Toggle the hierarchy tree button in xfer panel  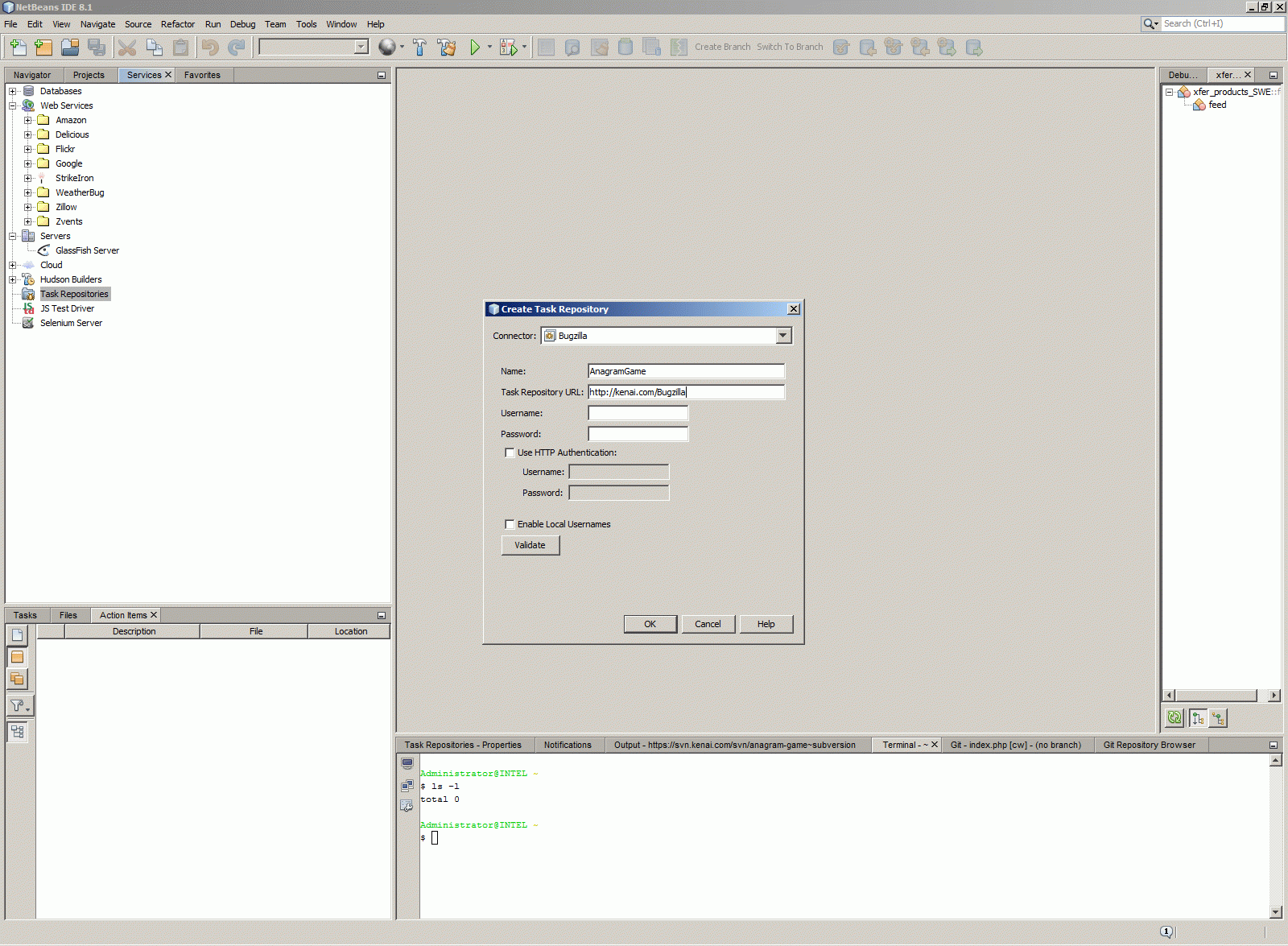tap(1218, 717)
